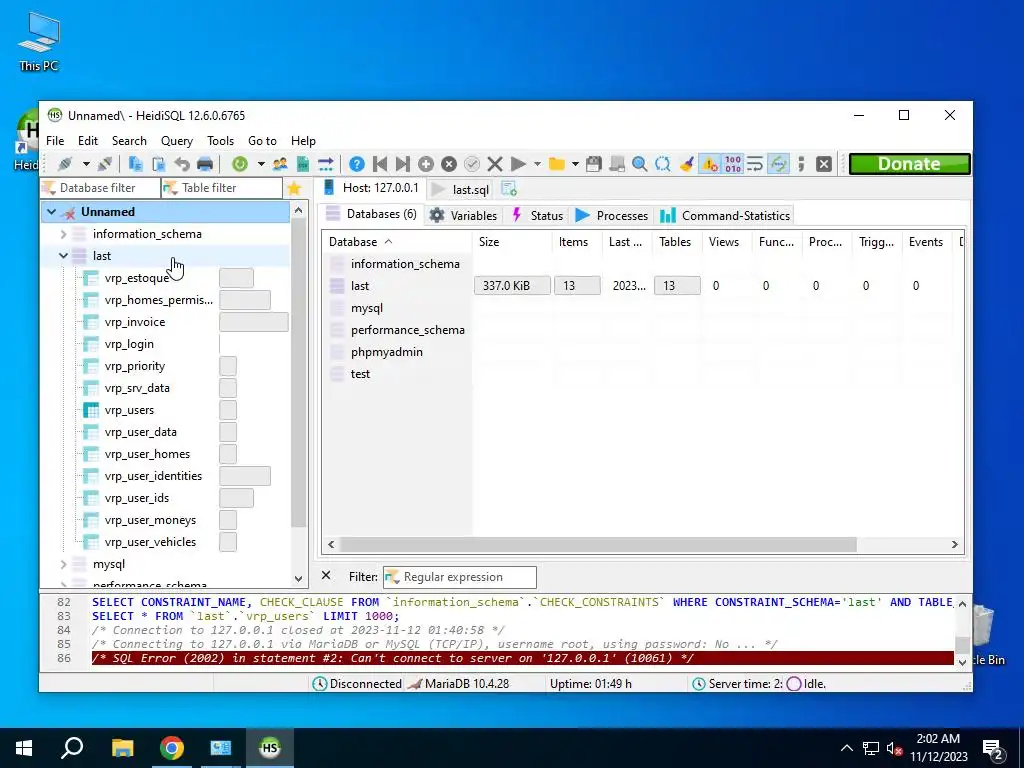
Task: Click the new query tab icon
Action: coord(509,189)
